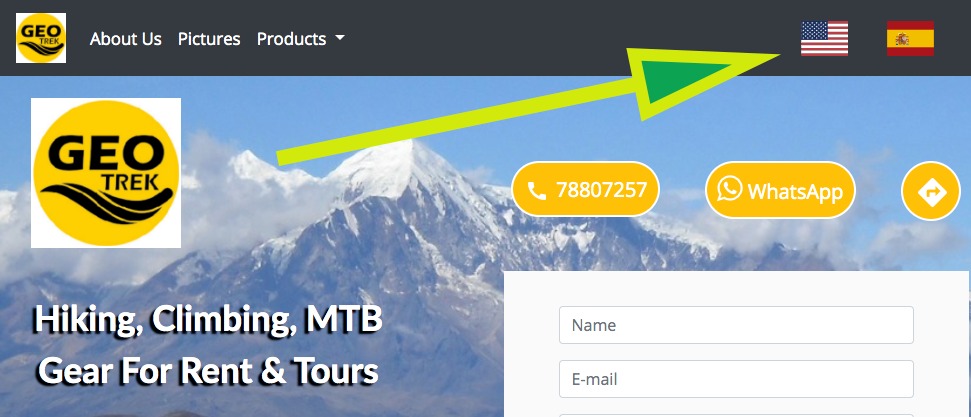
Task: Click the phone handset icon
Action: tap(537, 190)
